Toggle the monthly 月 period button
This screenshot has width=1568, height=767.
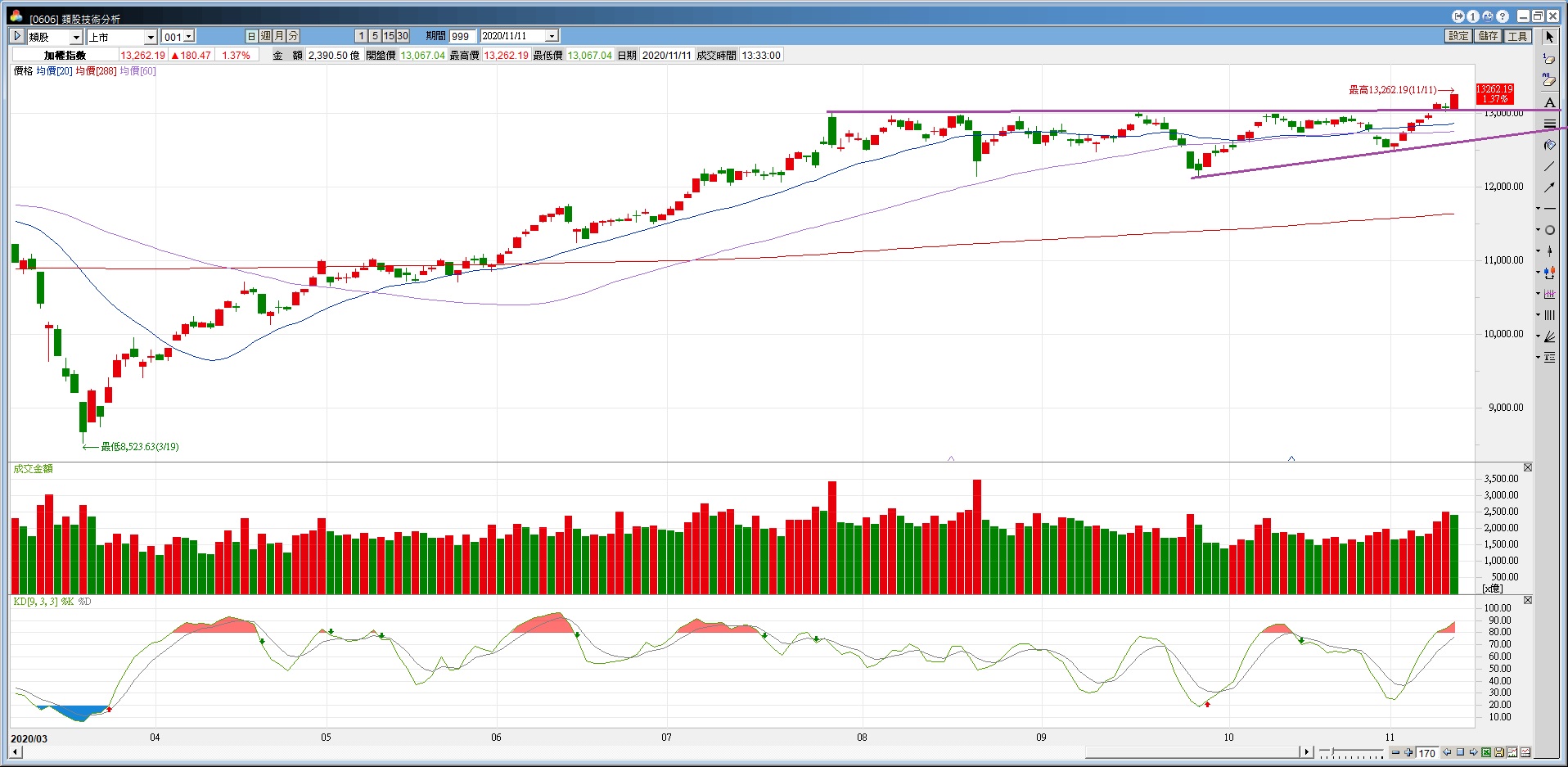(x=280, y=36)
